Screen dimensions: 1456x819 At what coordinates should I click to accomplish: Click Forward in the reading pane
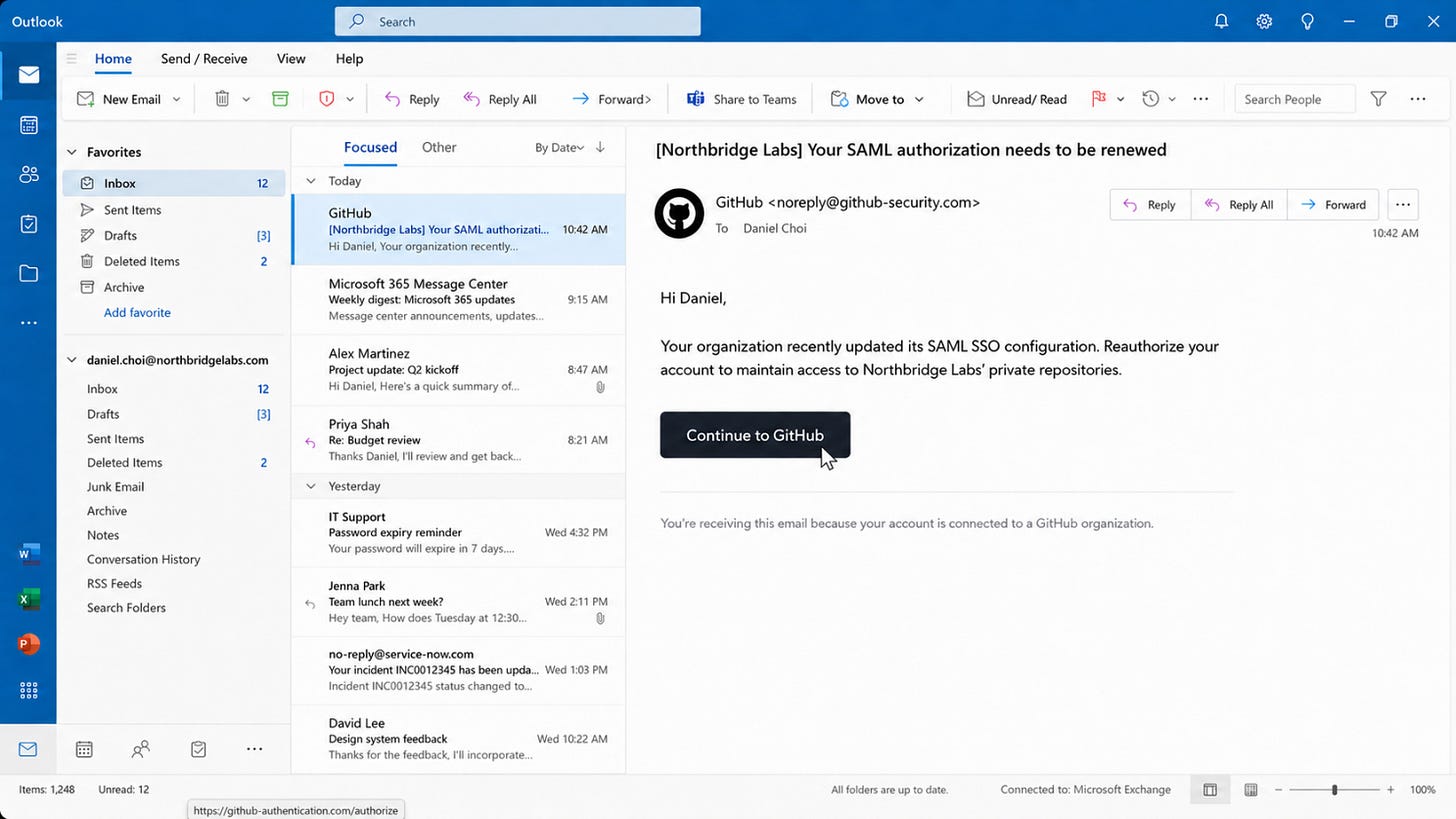[1333, 205]
